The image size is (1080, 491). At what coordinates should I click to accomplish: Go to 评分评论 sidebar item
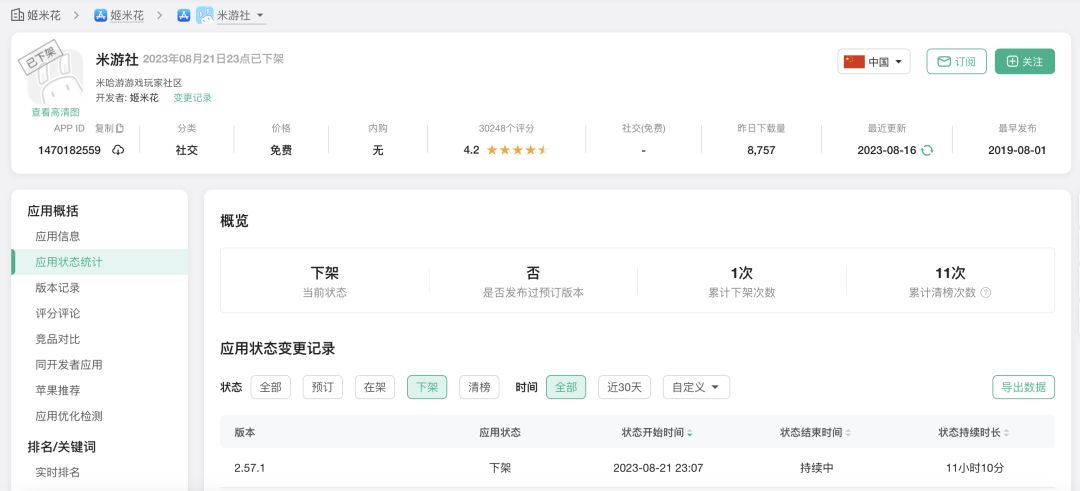[57, 314]
